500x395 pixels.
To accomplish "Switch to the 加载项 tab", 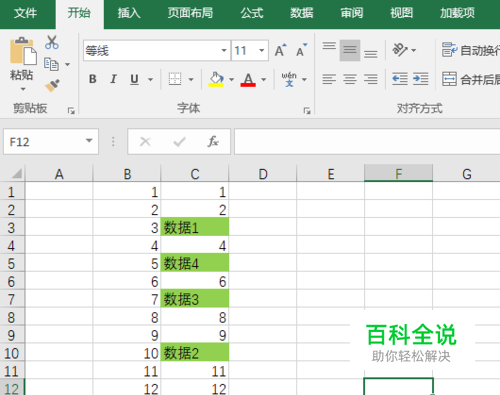I will pos(457,13).
